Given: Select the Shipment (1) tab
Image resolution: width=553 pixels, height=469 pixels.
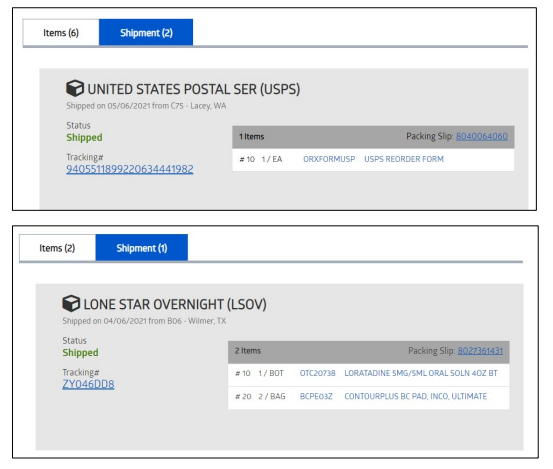Looking at the screenshot, I should coord(141,248).
